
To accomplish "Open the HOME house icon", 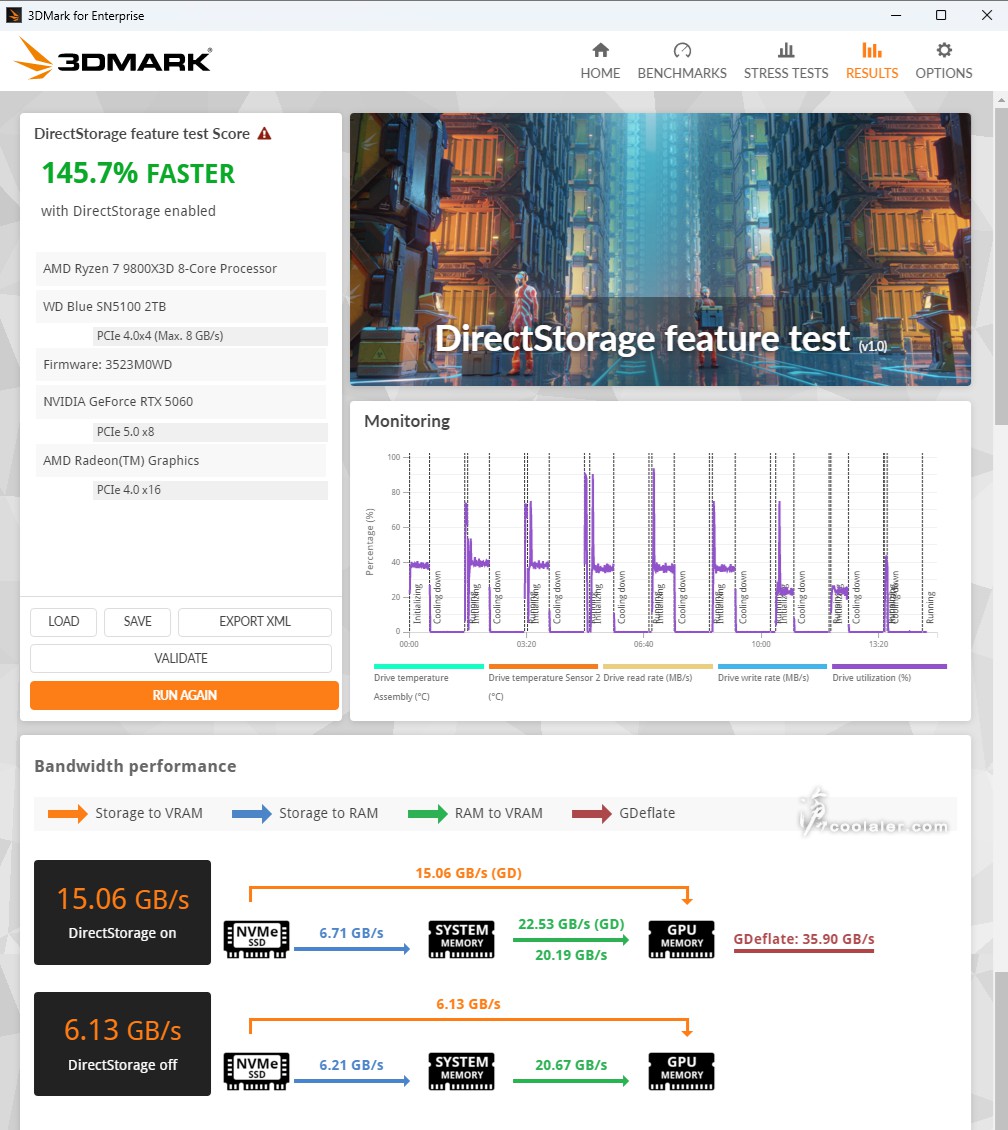I will click(x=600, y=50).
